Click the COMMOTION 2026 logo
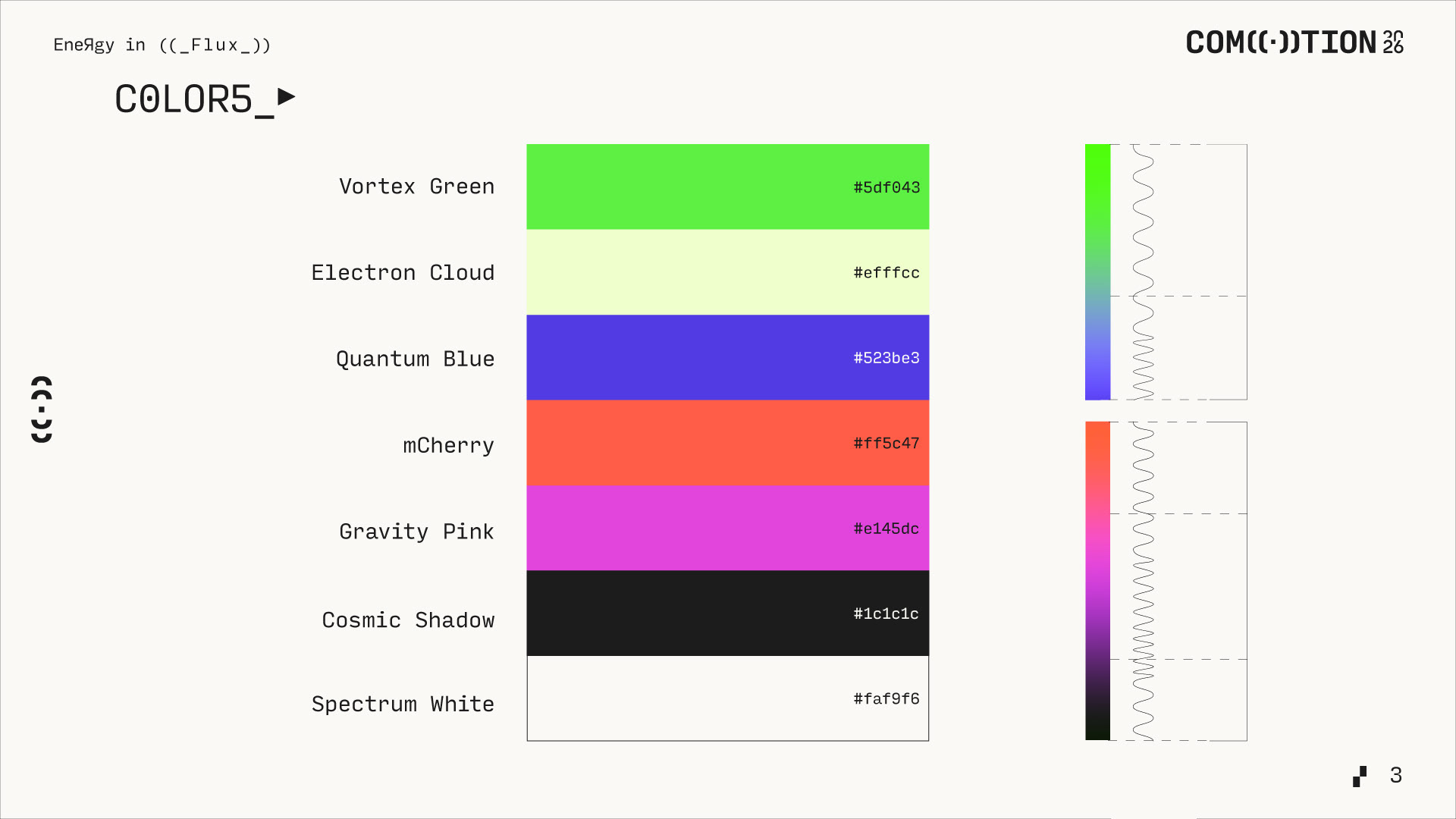This screenshot has width=1456, height=819. [1294, 42]
